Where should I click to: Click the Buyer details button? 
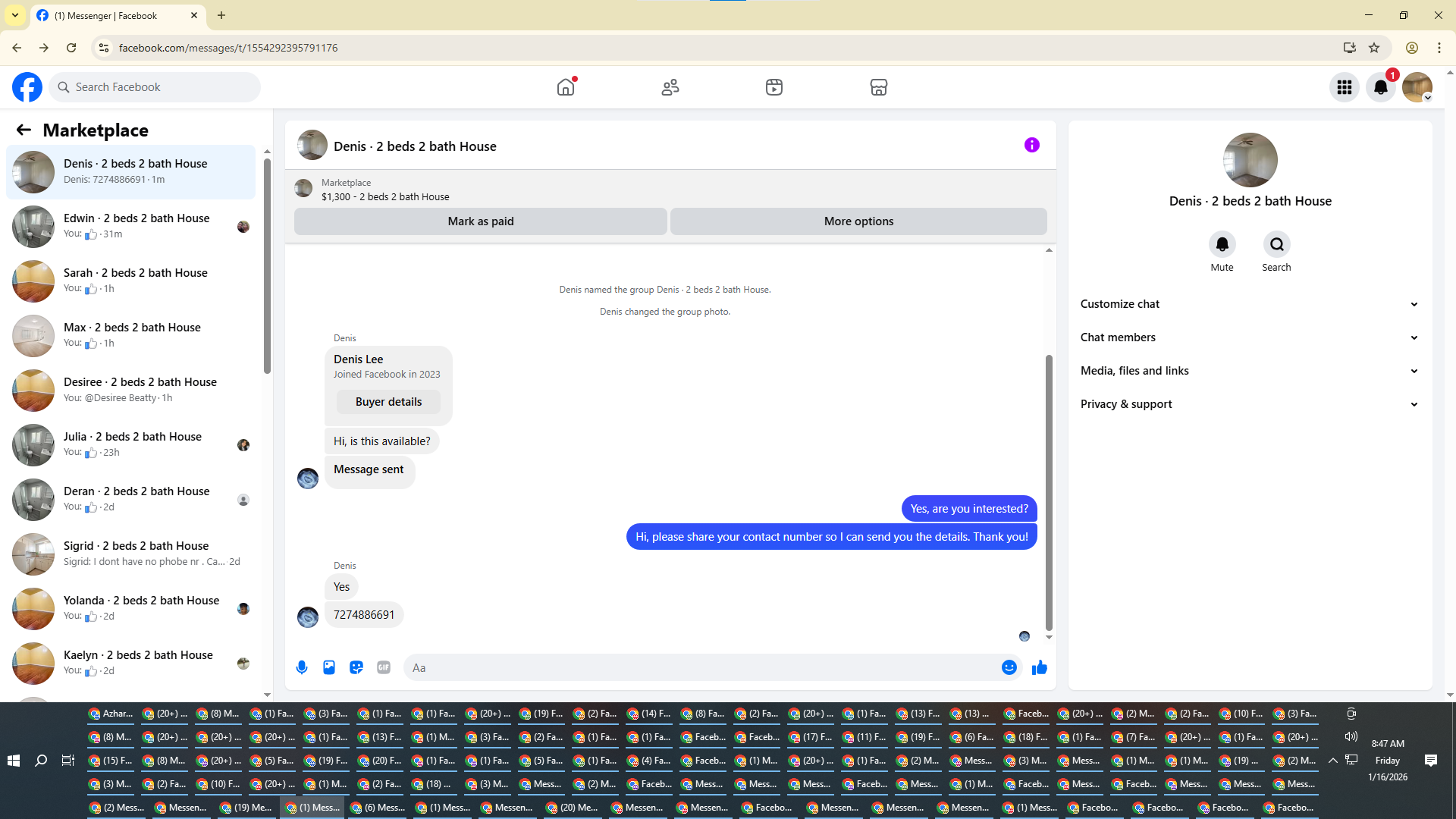point(388,402)
